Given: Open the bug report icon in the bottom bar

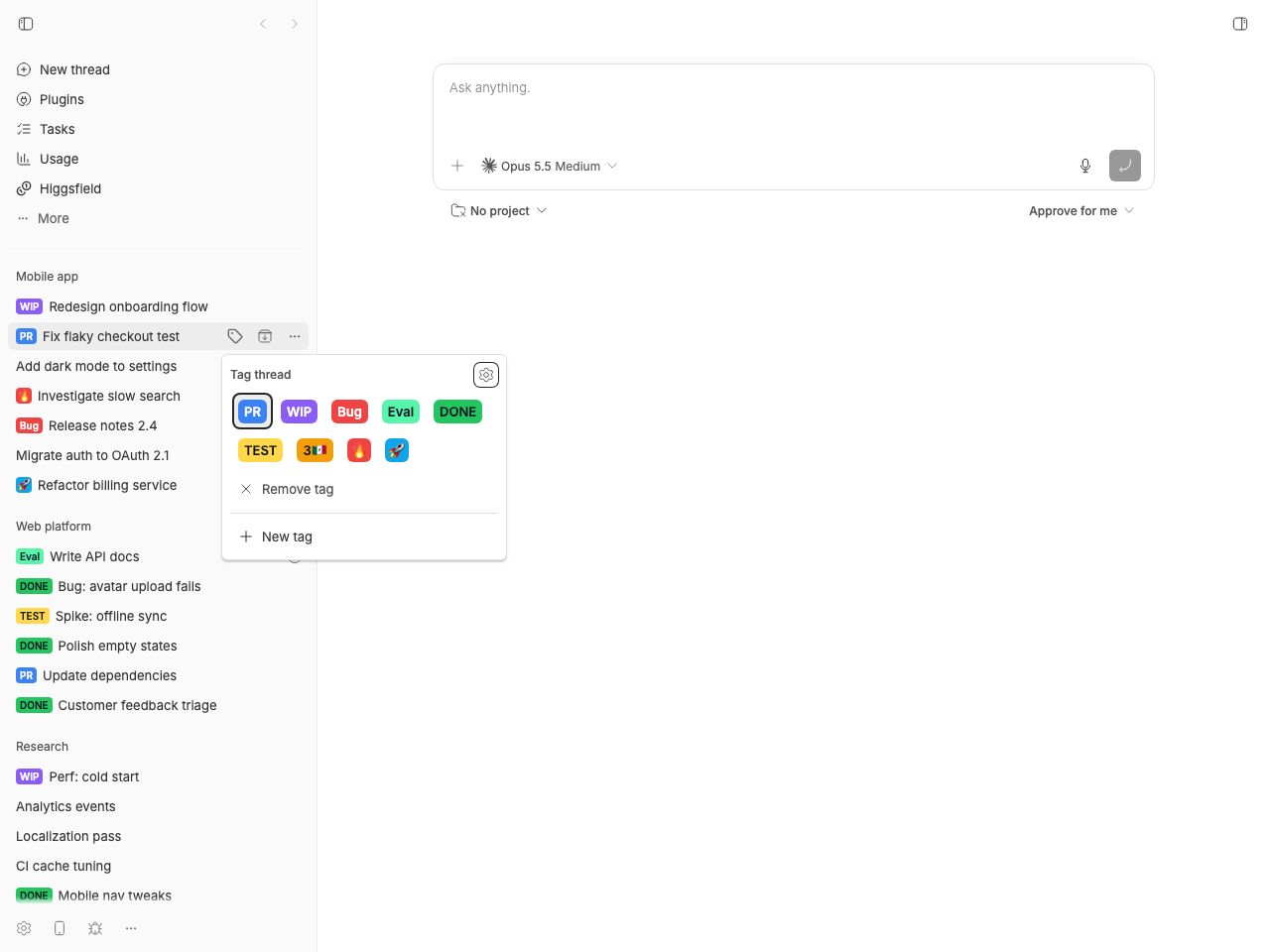Looking at the screenshot, I should 95,928.
